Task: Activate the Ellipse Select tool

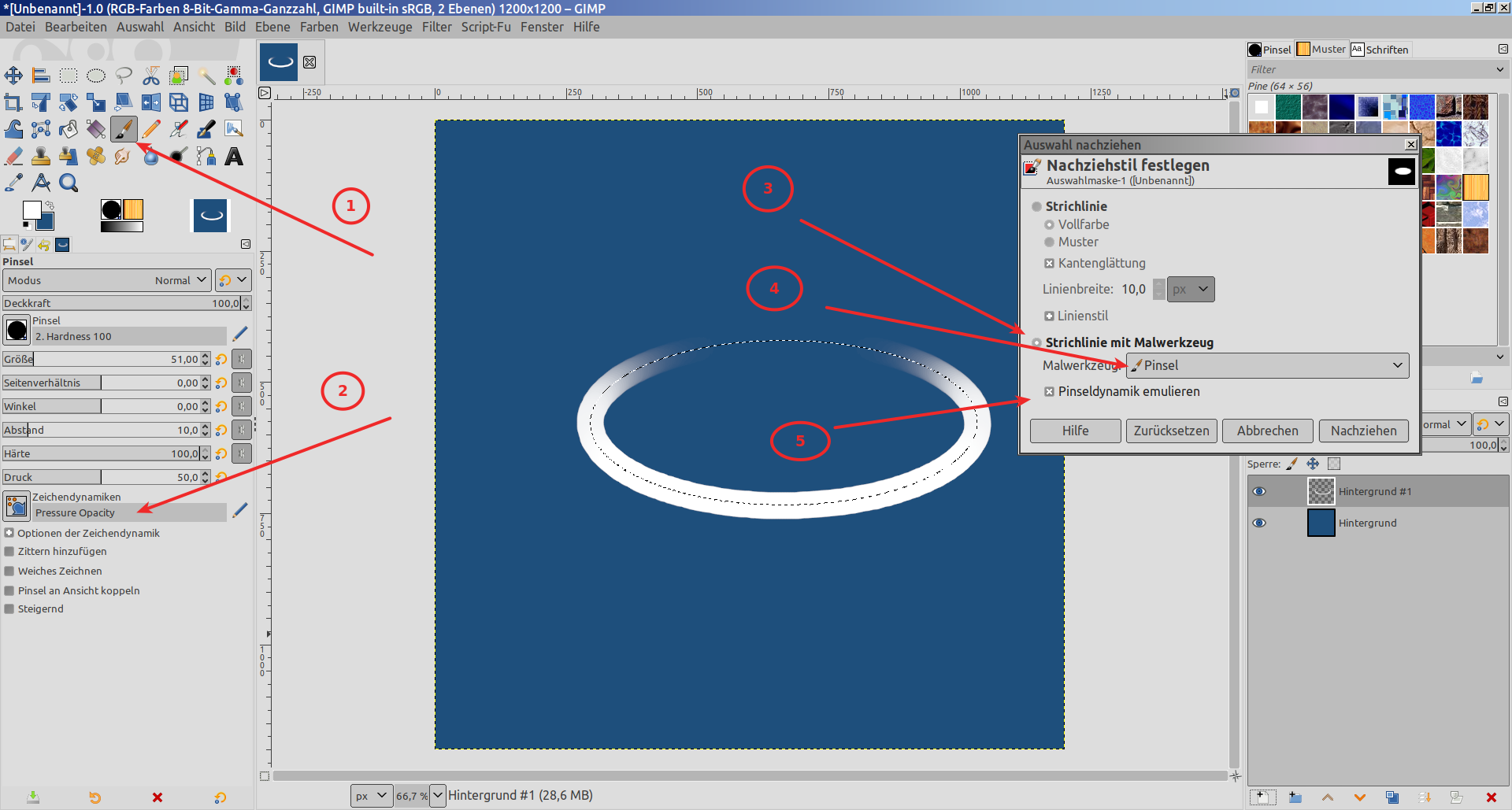Action: point(96,76)
